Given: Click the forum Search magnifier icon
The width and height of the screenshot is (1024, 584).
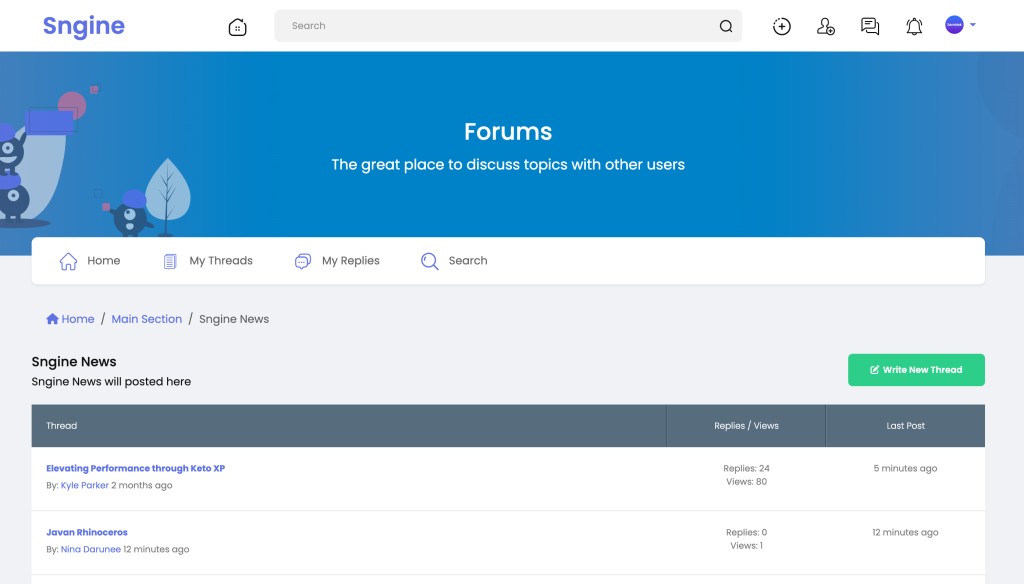Looking at the screenshot, I should pyautogui.click(x=430, y=261).
